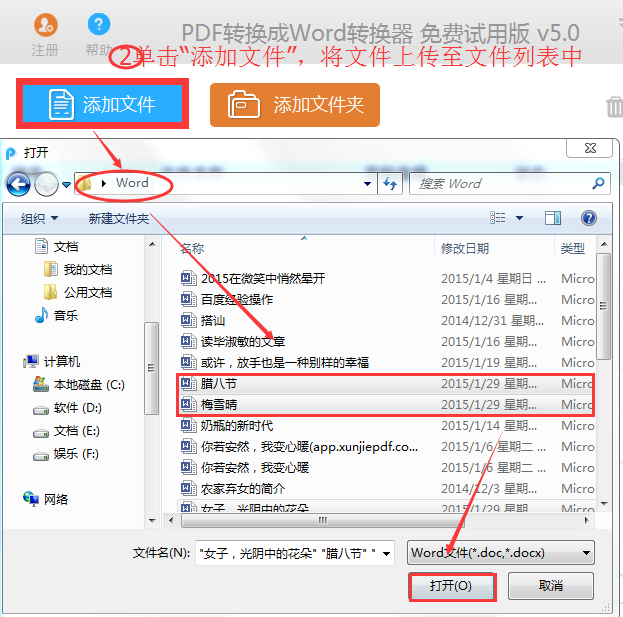Image resolution: width=623 pixels, height=617 pixels.
Task: Click the 添加文件 add file button
Action: [103, 104]
